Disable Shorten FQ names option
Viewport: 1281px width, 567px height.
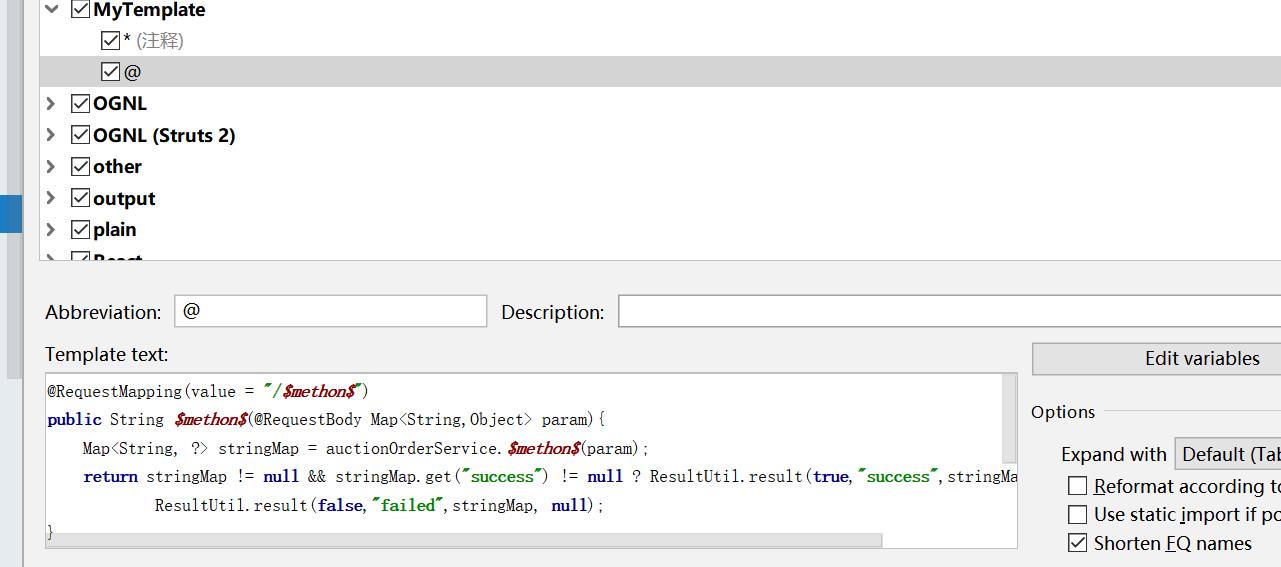pyautogui.click(x=1078, y=543)
